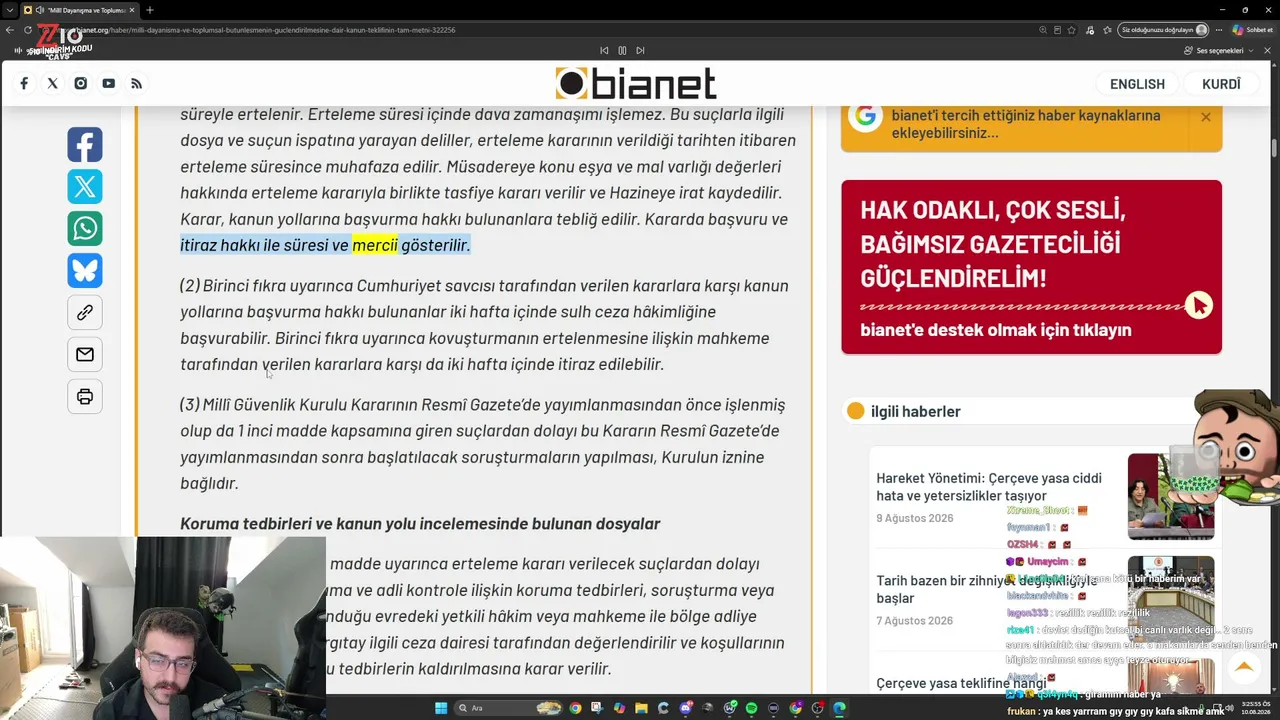Viewport: 1280px width, 720px height.
Task: Open Google Chrome from the taskbar
Action: pos(575,708)
